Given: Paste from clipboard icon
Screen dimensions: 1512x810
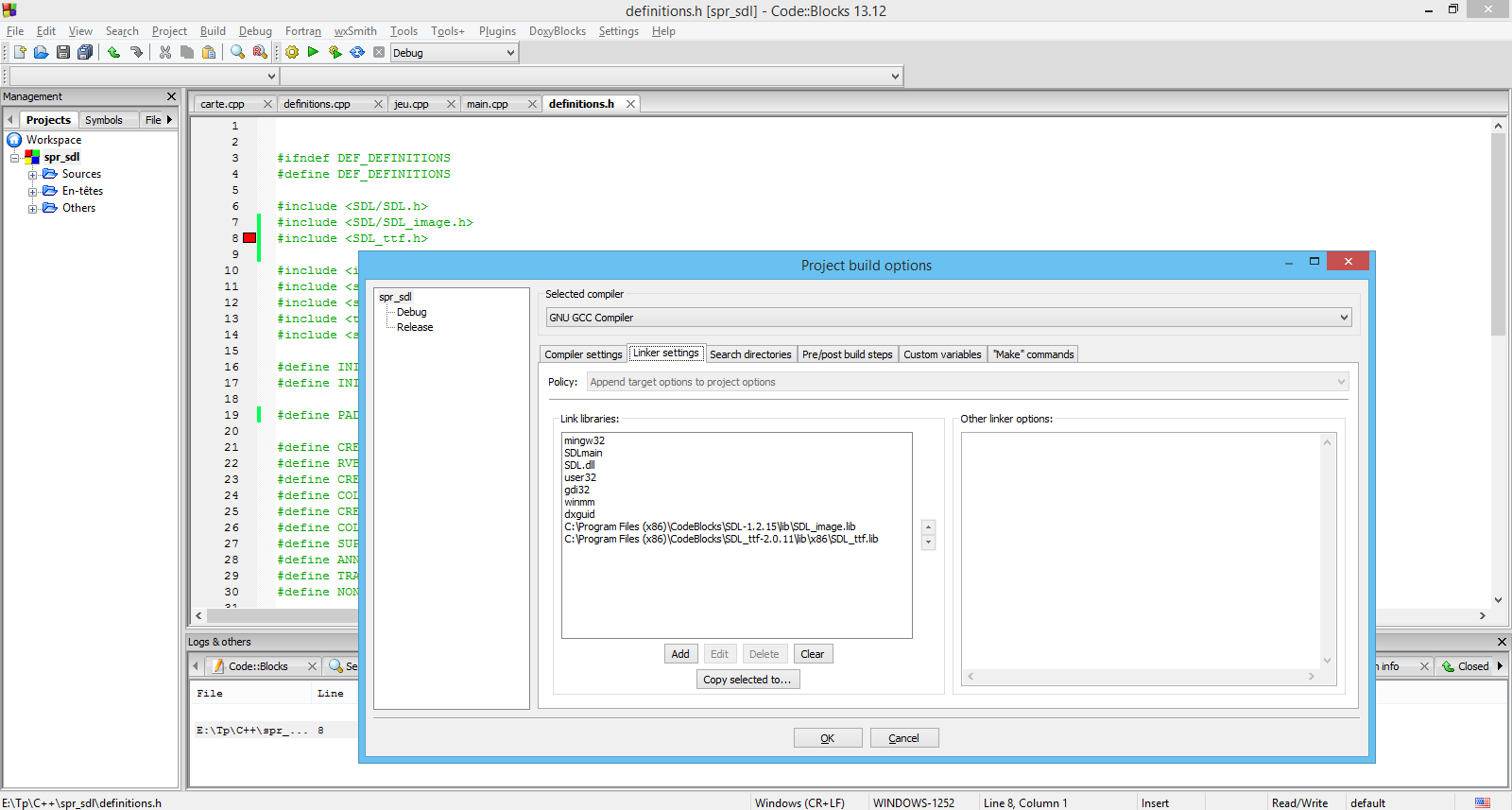Looking at the screenshot, I should 209,53.
